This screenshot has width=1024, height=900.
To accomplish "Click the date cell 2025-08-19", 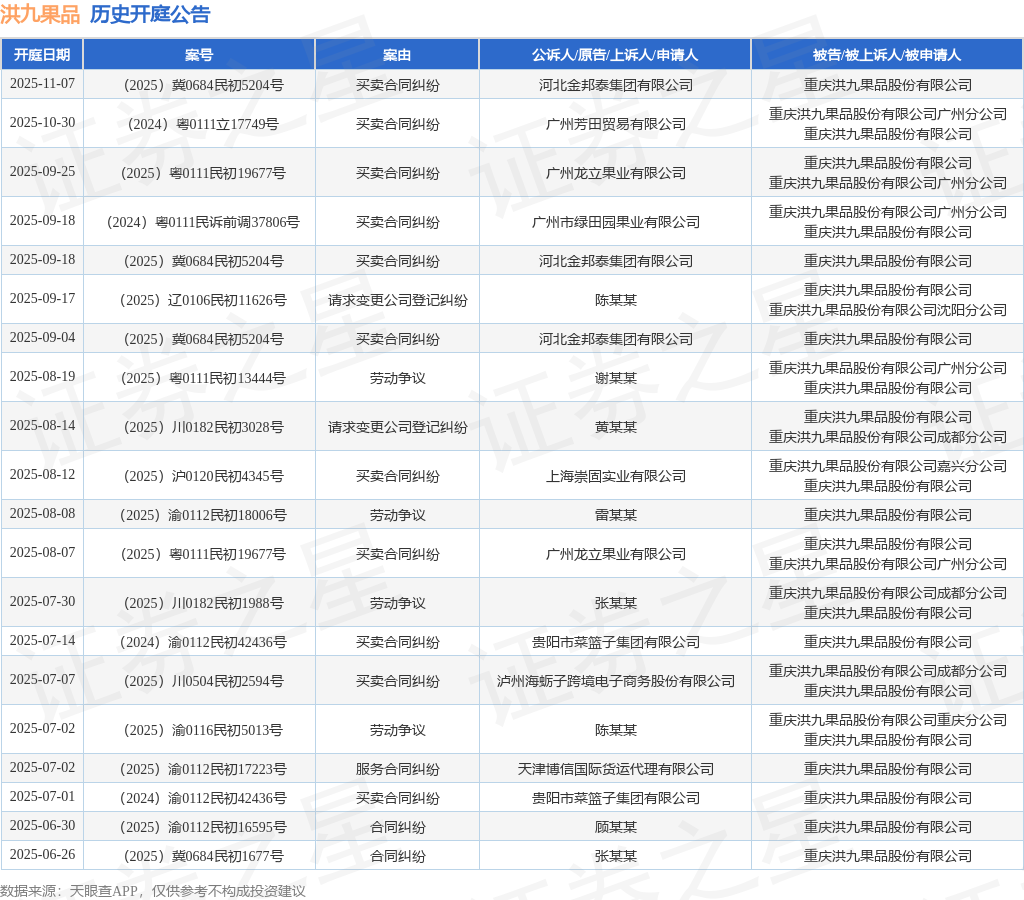I will tap(42, 376).
